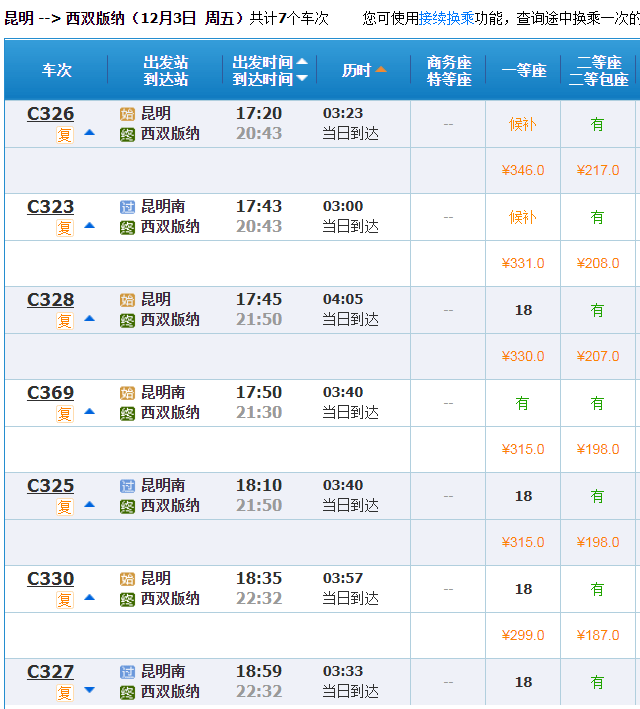This screenshot has width=640, height=709.
Task: Click first-class seat count 18 for C328
Action: [523, 310]
